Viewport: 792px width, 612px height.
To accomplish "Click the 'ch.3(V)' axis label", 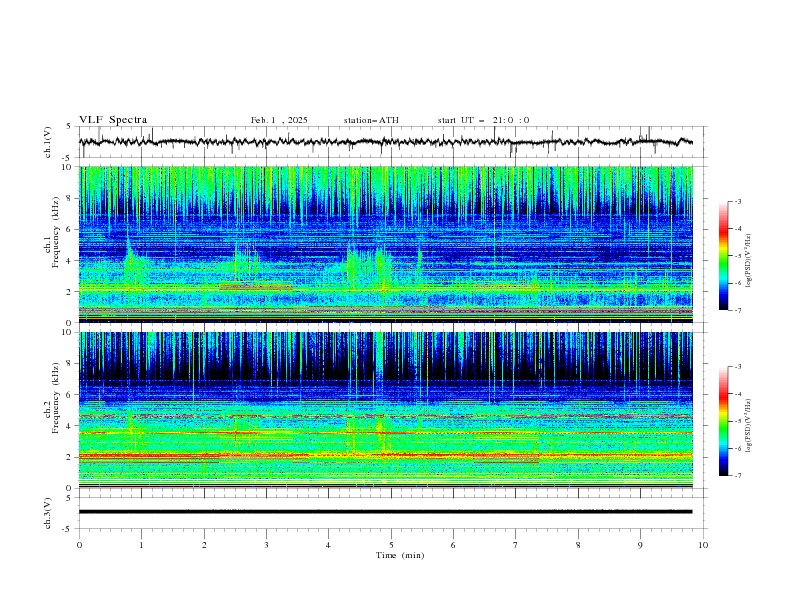I will tap(48, 513).
